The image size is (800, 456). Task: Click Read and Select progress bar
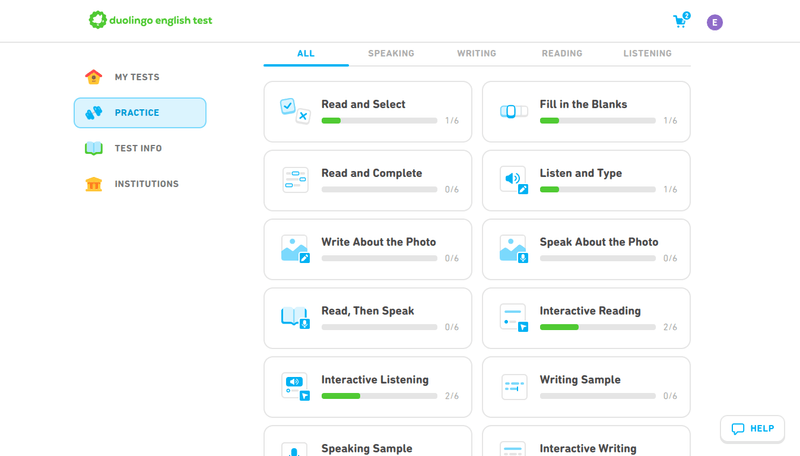[x=379, y=121]
